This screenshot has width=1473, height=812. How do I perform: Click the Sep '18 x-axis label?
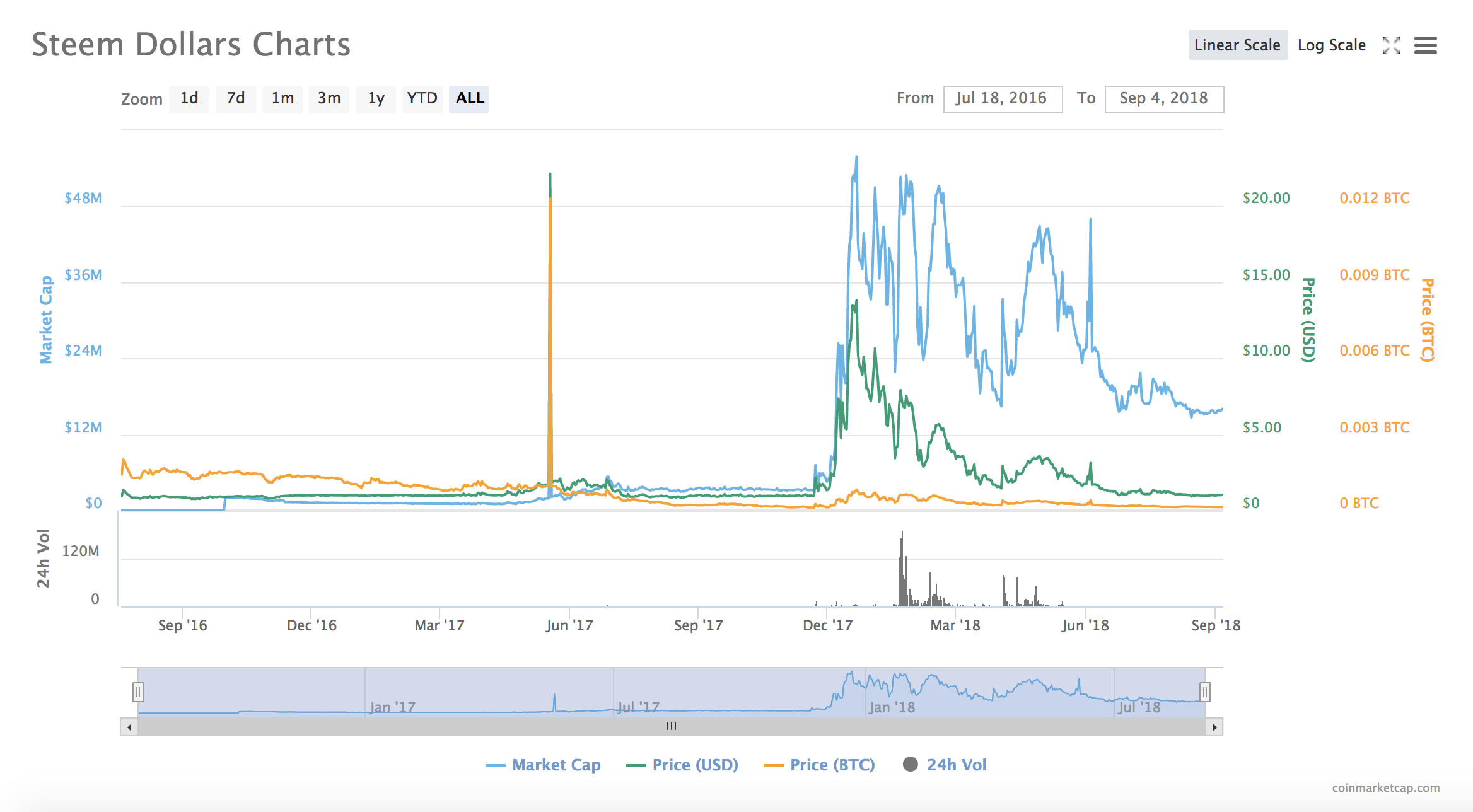coord(1216,625)
